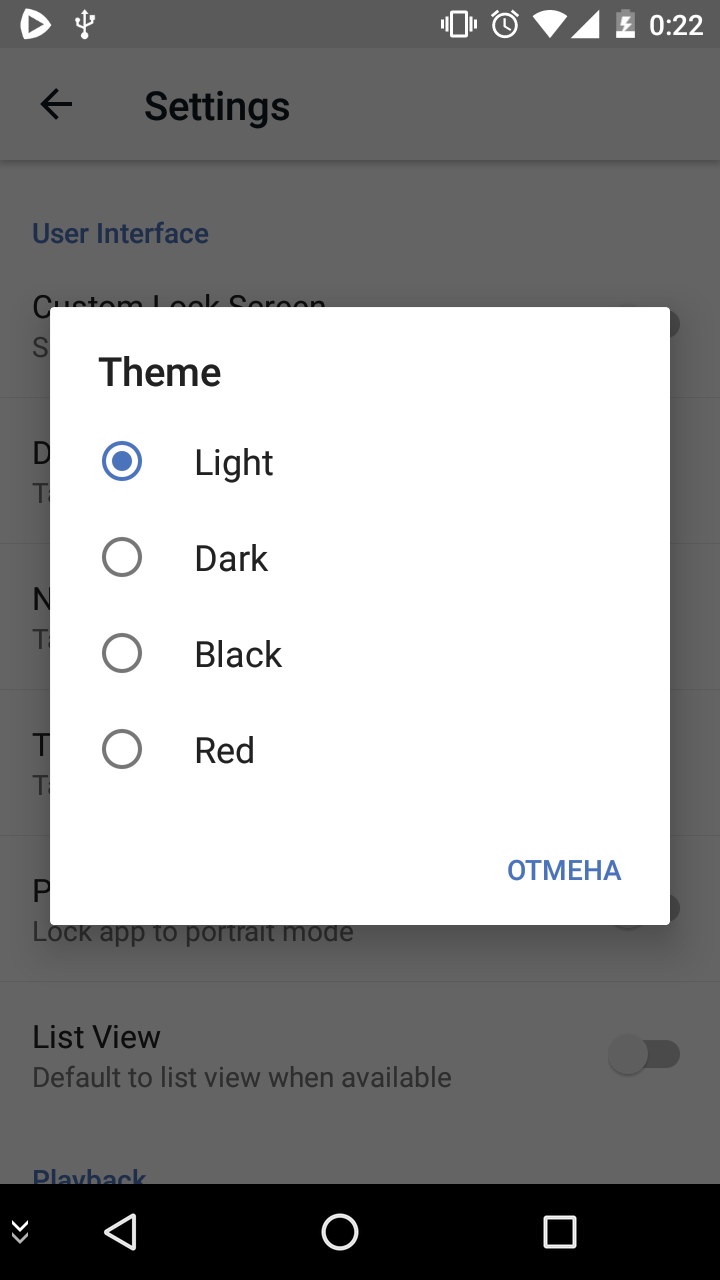This screenshot has height=1280, width=720.
Task: Tap the play icon in status bar
Action: tap(35, 23)
